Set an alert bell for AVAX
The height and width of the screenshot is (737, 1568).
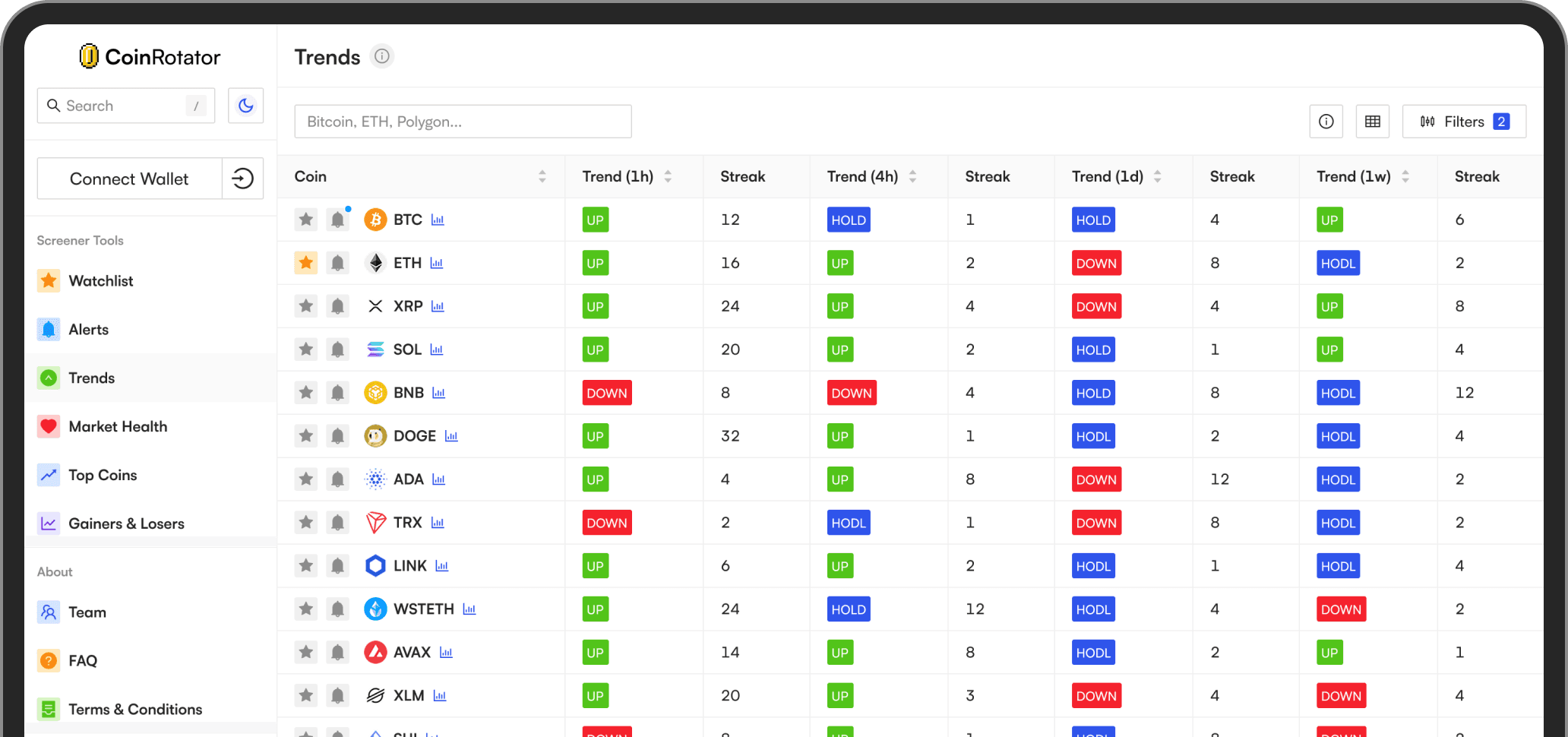pos(338,653)
